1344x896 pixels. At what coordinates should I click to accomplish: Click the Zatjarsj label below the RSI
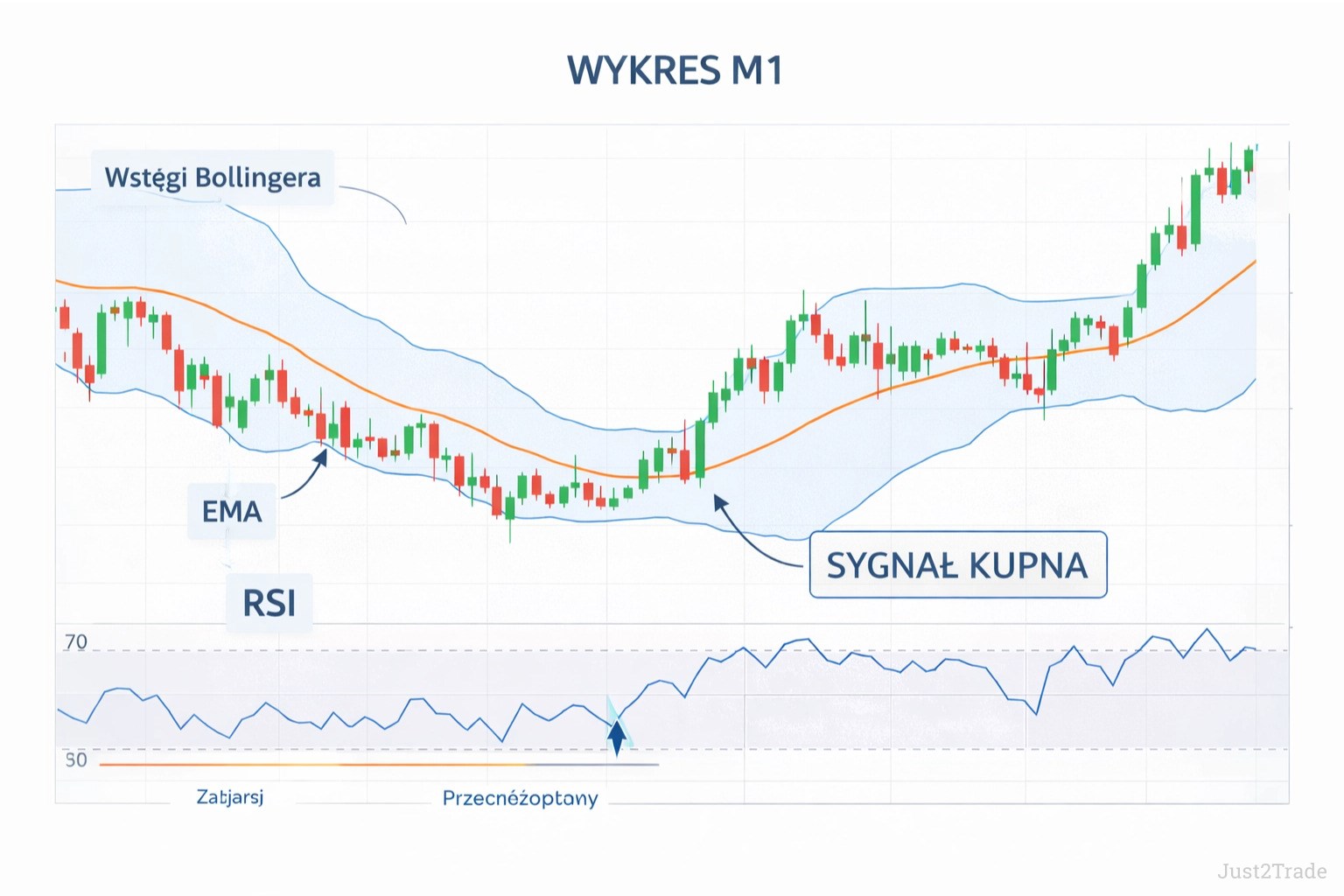point(230,797)
